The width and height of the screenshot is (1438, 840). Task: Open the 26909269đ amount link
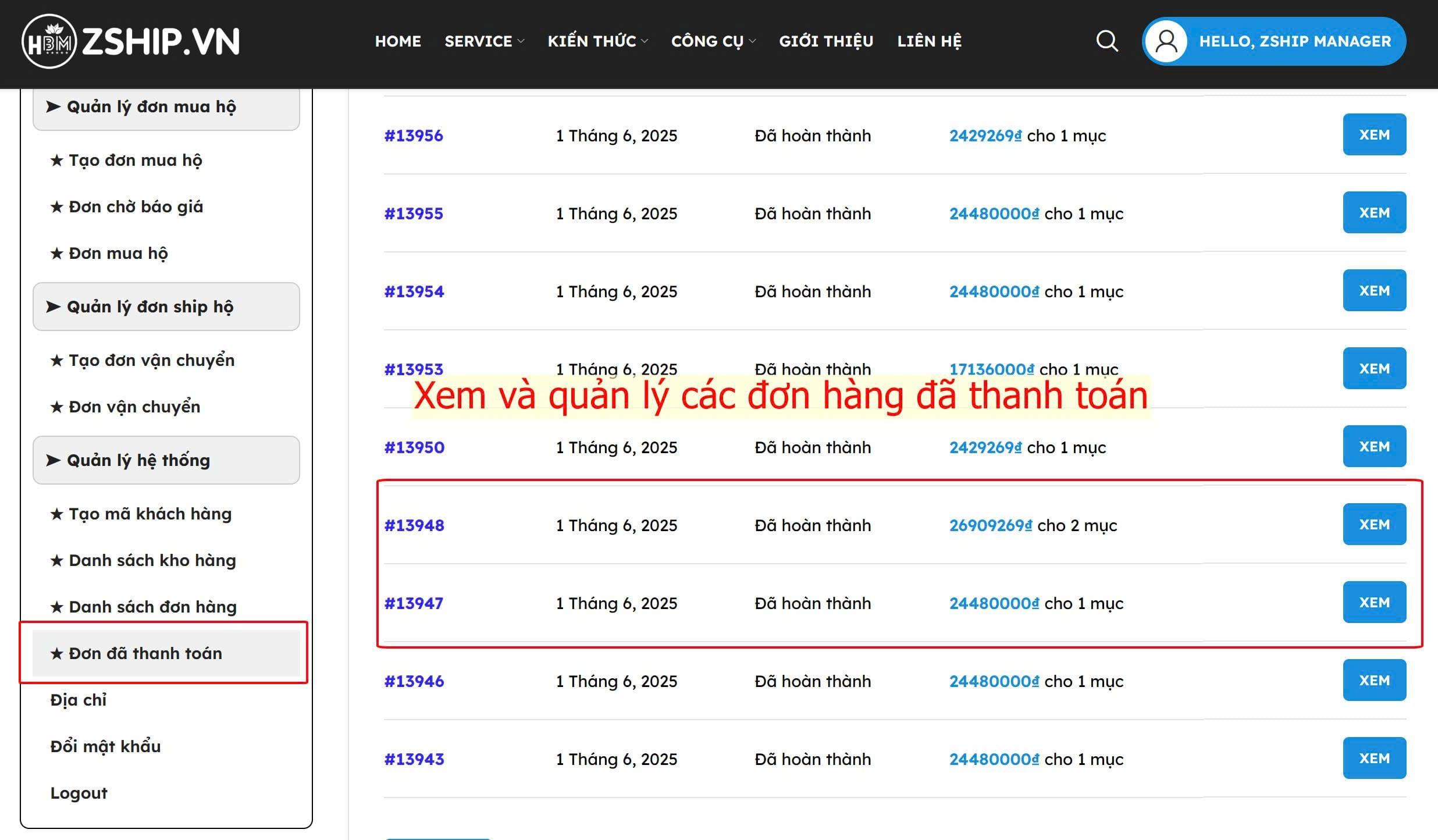tap(991, 525)
